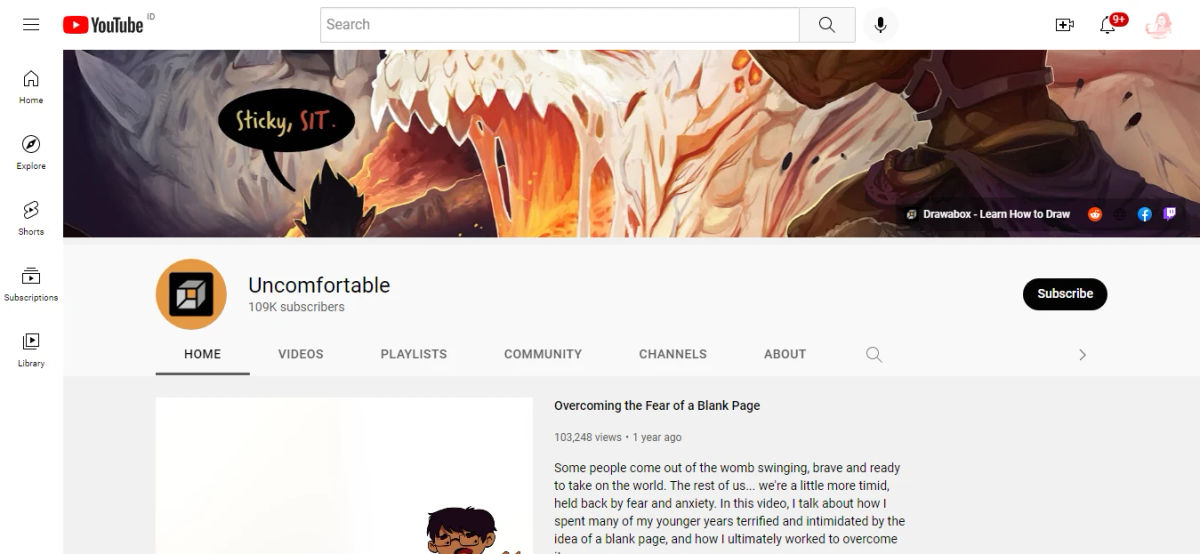
Task: Open Explore in sidebar
Action: point(31,152)
